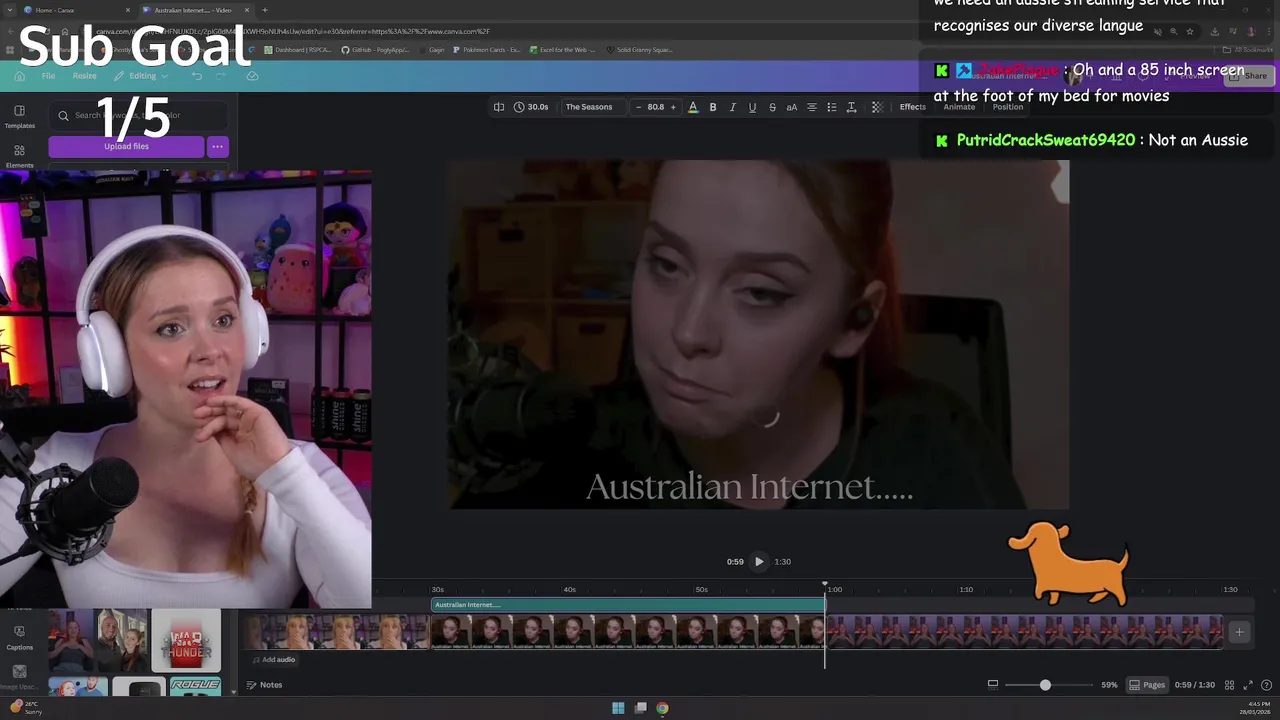Toggle bold text formatting
1280x720 pixels.
pyautogui.click(x=713, y=107)
